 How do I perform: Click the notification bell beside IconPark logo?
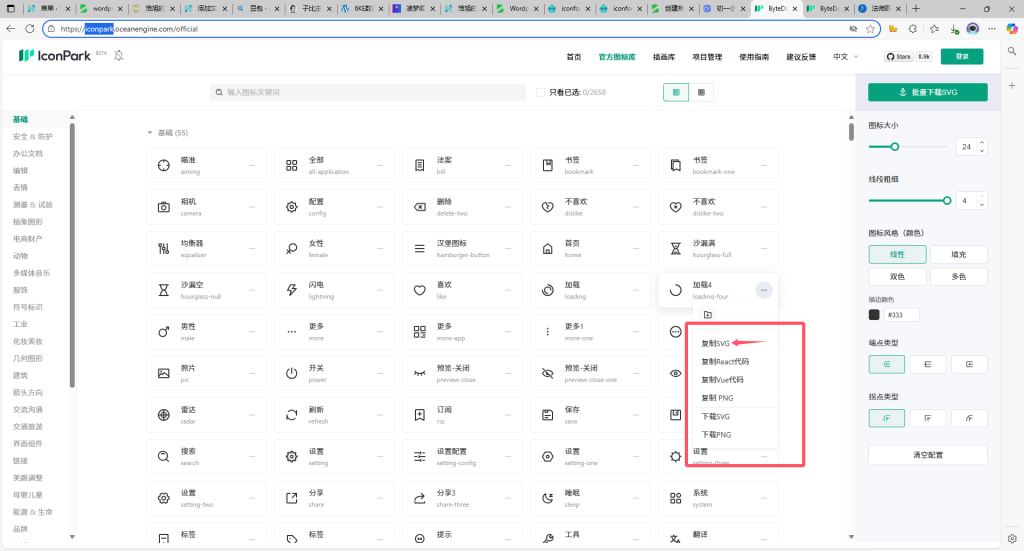coord(119,56)
